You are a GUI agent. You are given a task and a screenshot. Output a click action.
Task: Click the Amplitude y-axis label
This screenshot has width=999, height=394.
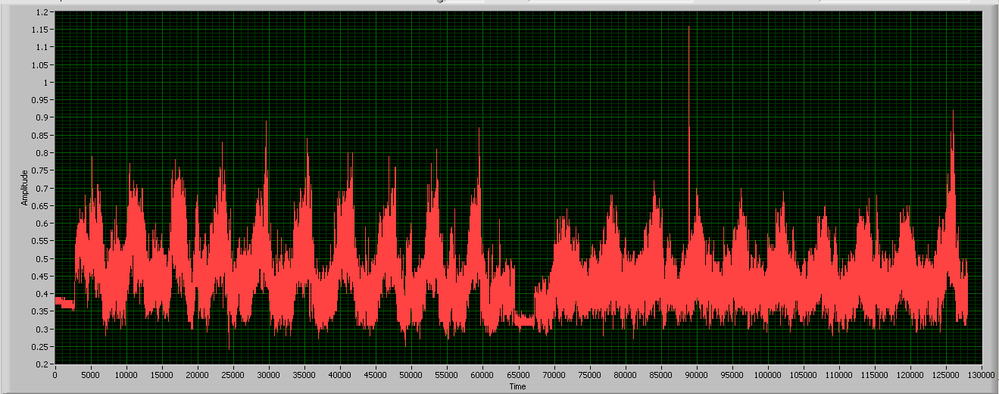pos(24,187)
